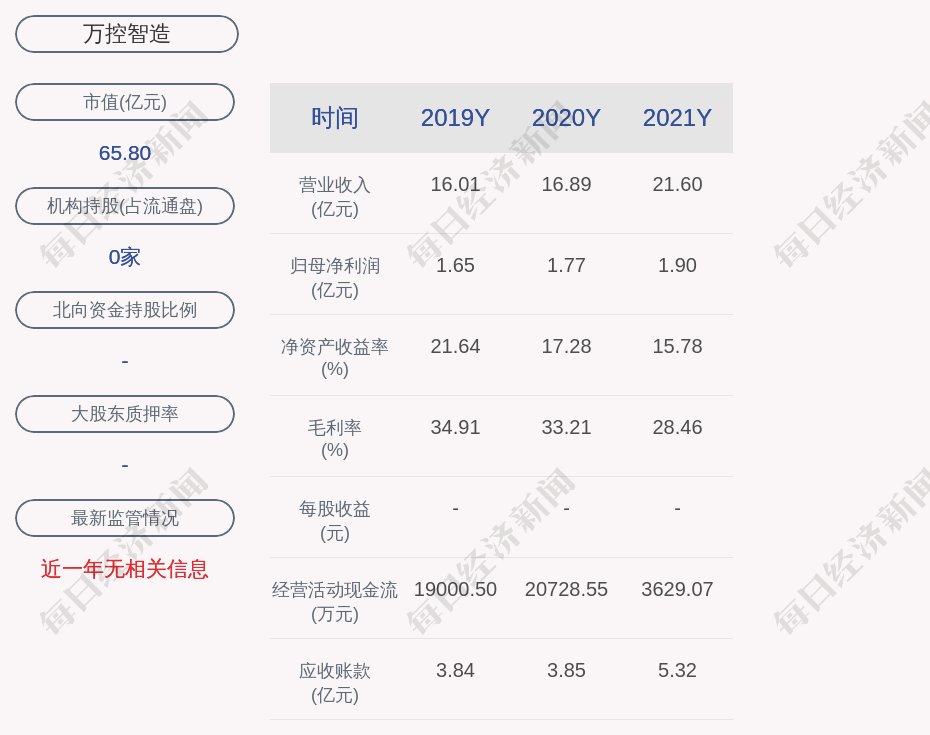Image resolution: width=930 pixels, height=735 pixels.
Task: Select the 应收账款 value 5.32
Action: click(677, 670)
